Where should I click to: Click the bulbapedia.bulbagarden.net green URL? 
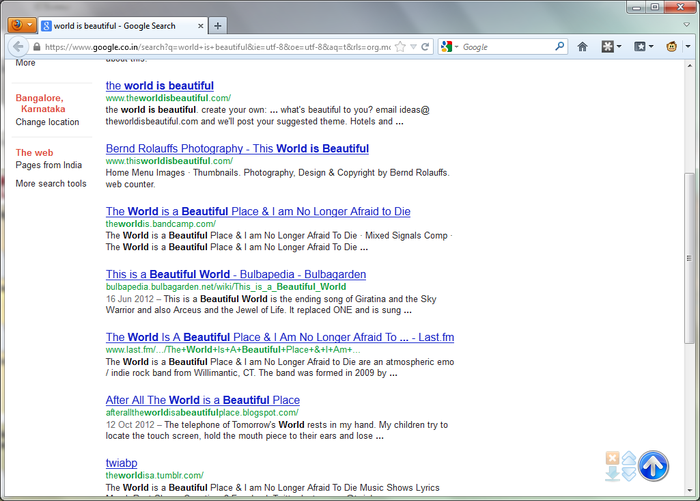(x=226, y=287)
